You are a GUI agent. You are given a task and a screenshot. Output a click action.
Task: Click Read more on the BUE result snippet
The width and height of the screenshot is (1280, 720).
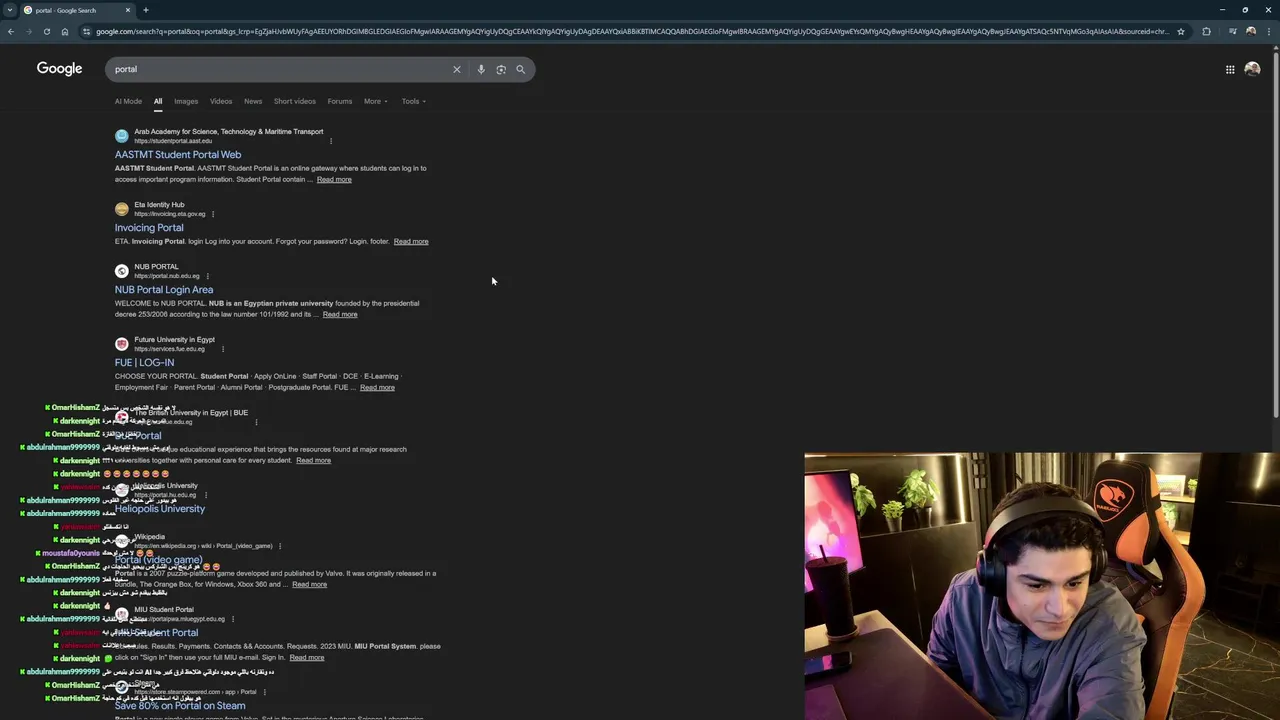coord(313,460)
